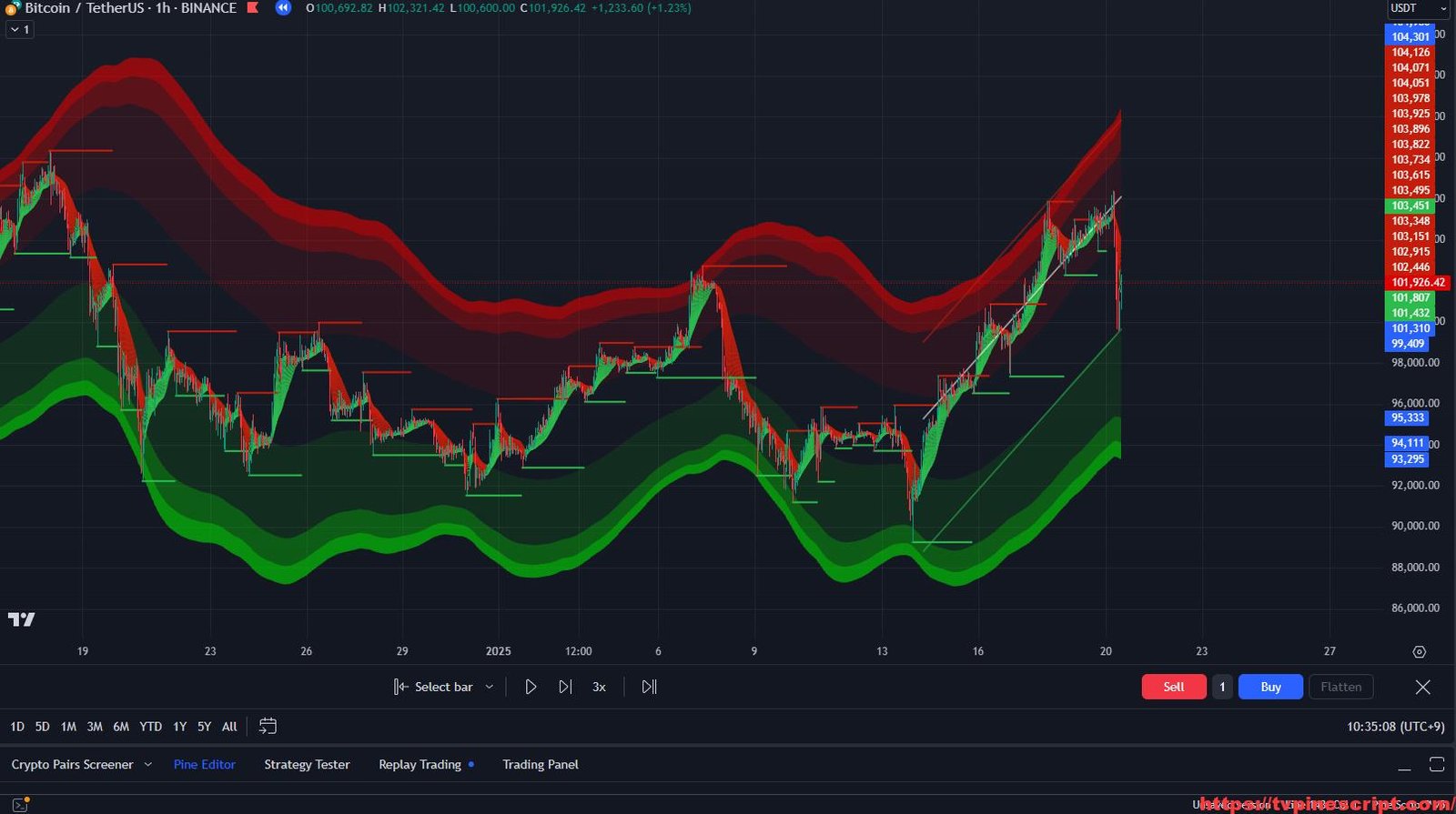The image size is (1456, 814).
Task: Open the go-to-date calendar icon
Action: (268, 726)
